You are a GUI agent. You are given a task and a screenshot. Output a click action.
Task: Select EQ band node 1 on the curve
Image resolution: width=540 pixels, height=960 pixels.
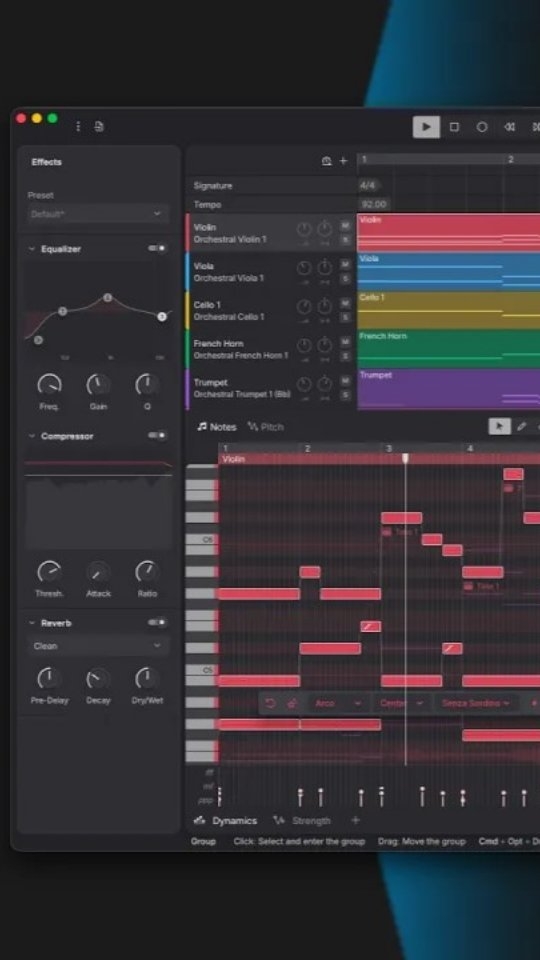pos(62,311)
